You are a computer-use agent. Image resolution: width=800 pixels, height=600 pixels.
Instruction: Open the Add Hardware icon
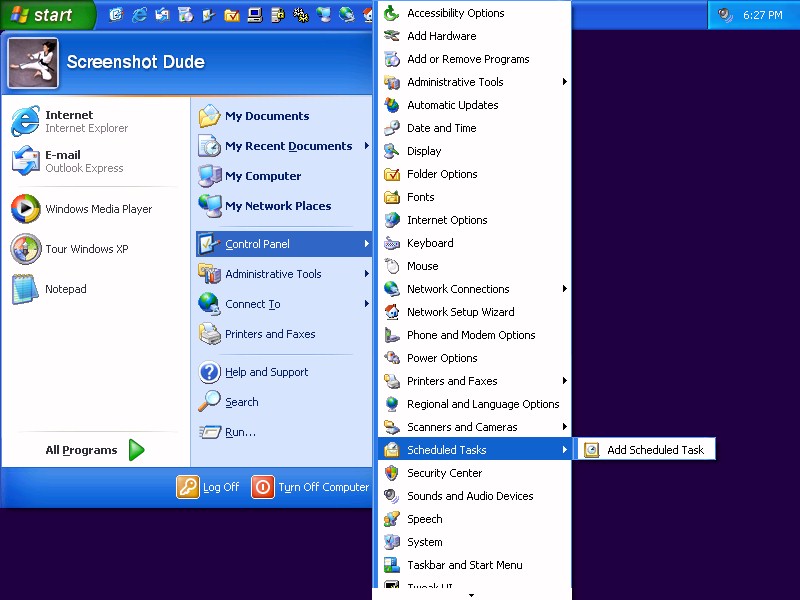coord(392,36)
